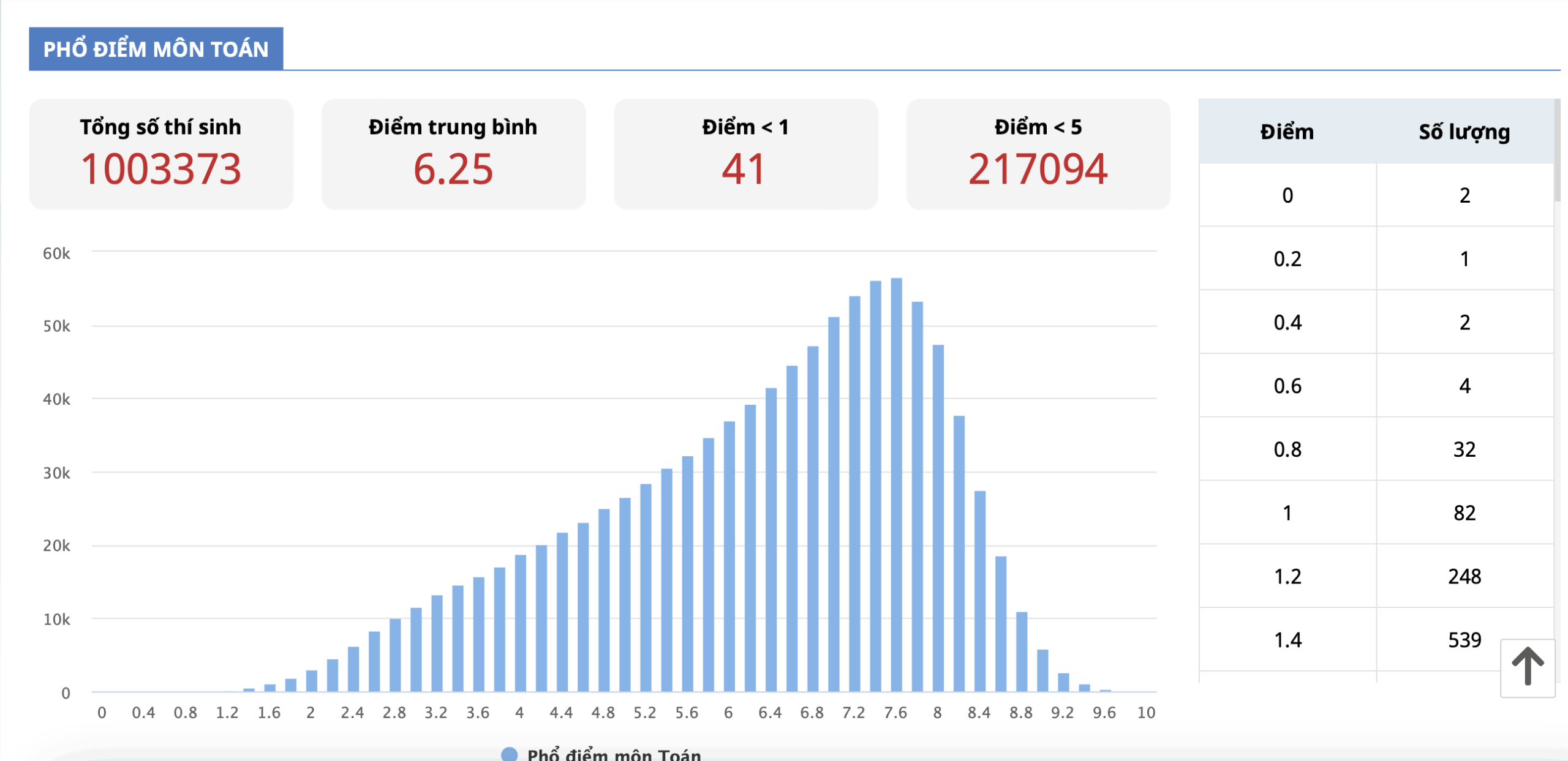
Task: Click the Điểm trung bình 6.25 card
Action: (453, 154)
